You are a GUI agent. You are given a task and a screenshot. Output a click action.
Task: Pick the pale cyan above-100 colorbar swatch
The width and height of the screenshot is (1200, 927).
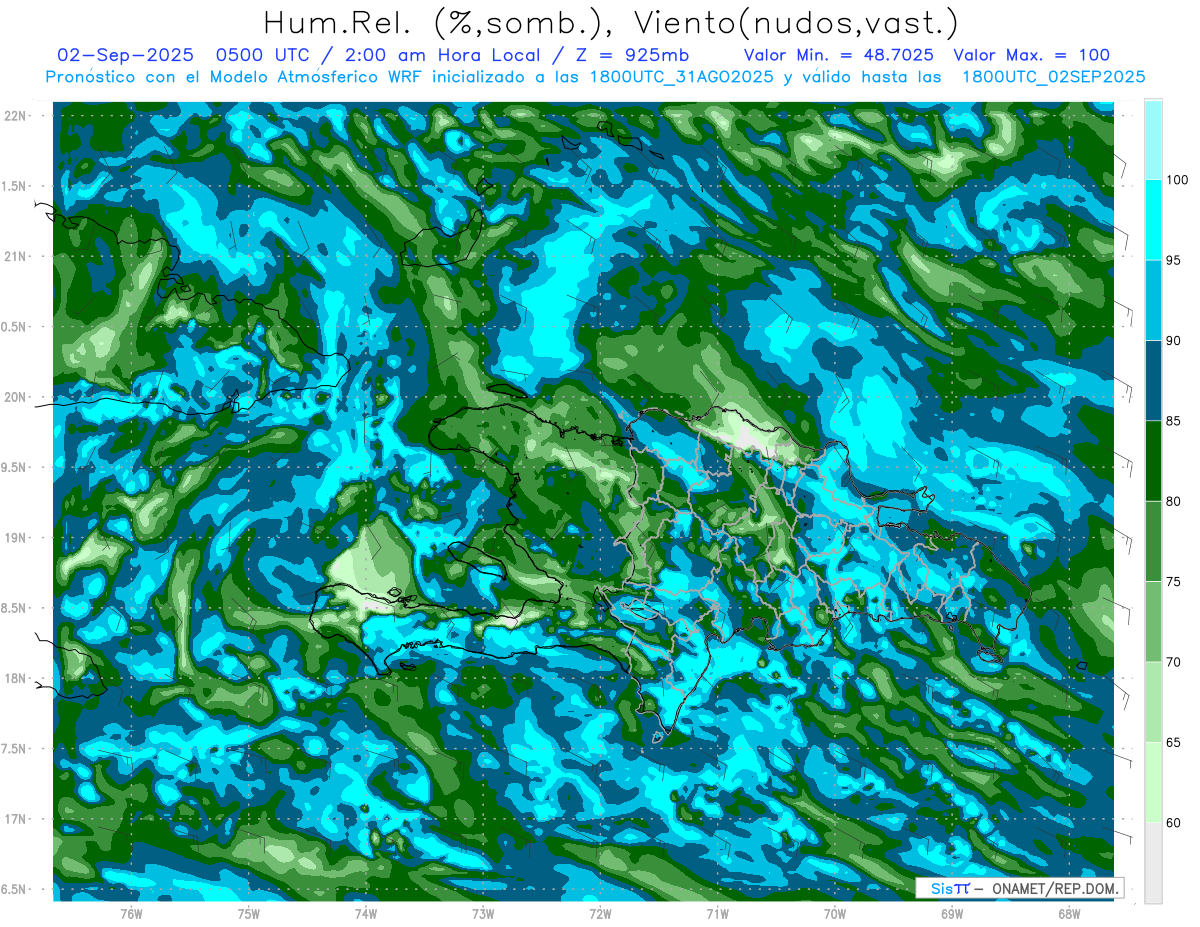point(1153,140)
